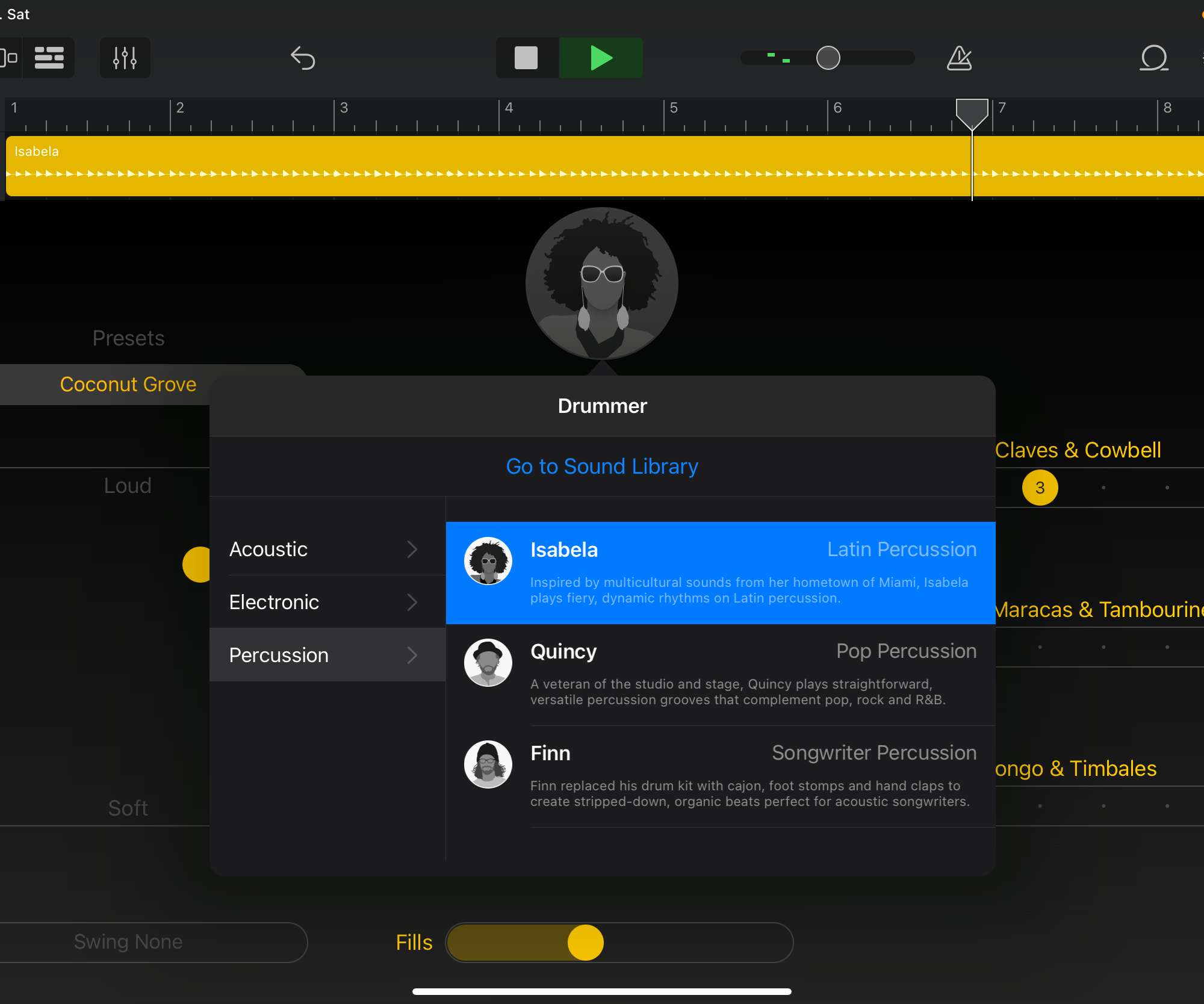The image size is (1204, 1004).
Task: Choose Isabela Latin Percussion drummer
Action: (x=721, y=573)
